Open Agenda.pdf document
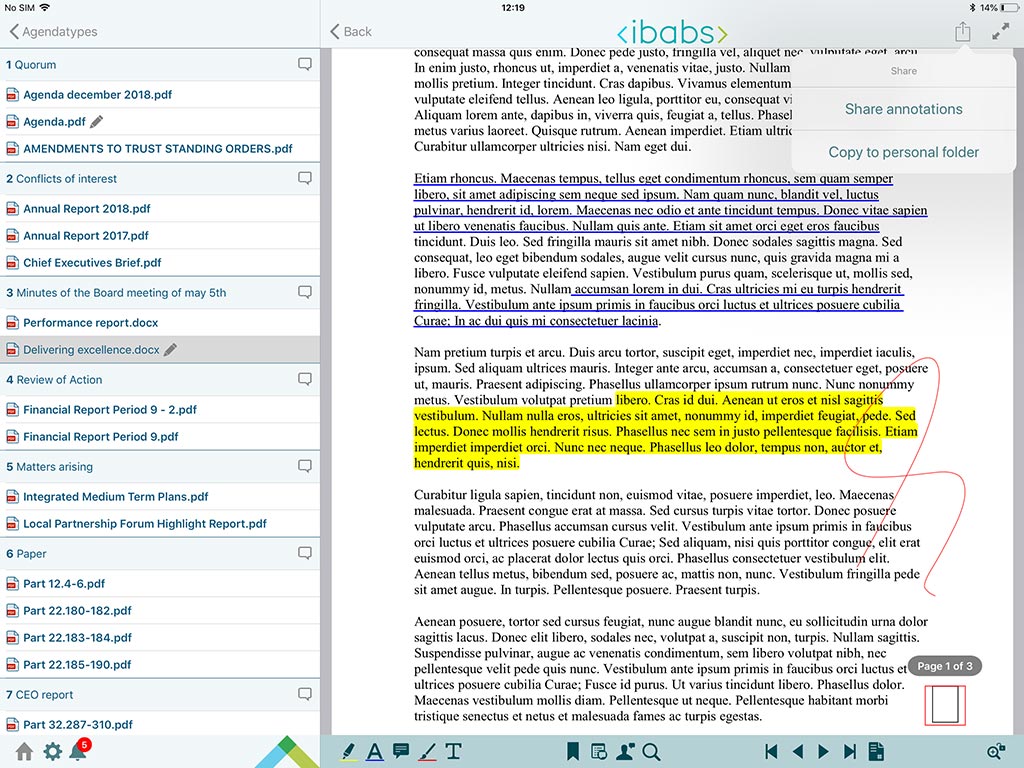The height and width of the screenshot is (768, 1024). (x=160, y=121)
